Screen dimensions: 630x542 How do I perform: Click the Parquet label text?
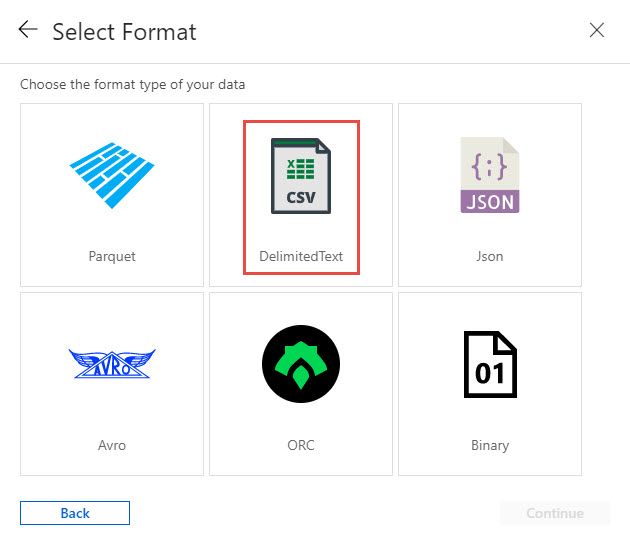112,256
